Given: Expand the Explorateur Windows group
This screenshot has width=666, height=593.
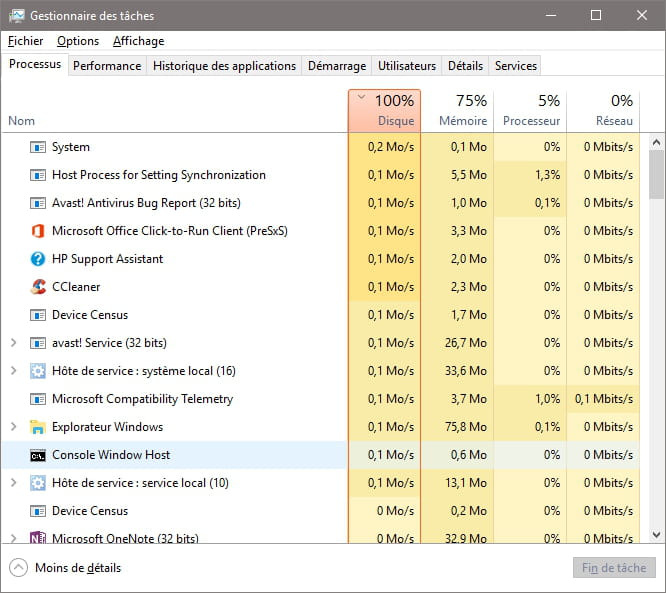Looking at the screenshot, I should coord(14,426).
